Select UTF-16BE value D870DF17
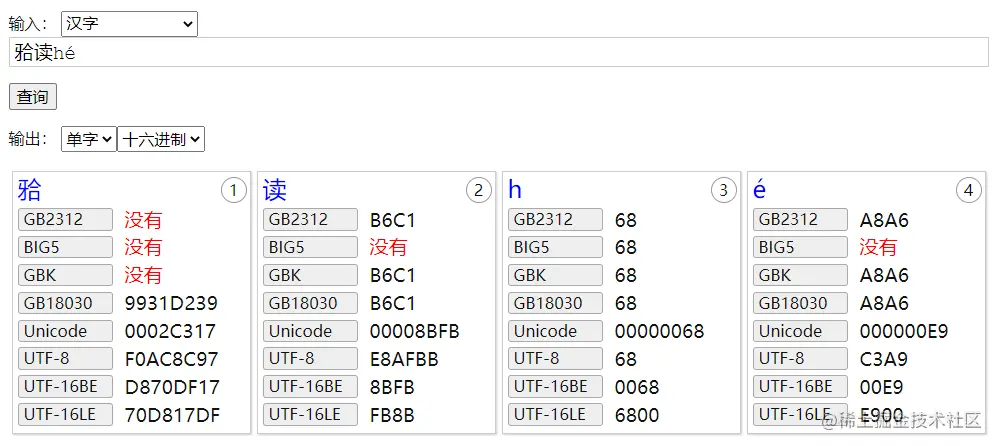The width and height of the screenshot is (997, 446). click(x=172, y=387)
